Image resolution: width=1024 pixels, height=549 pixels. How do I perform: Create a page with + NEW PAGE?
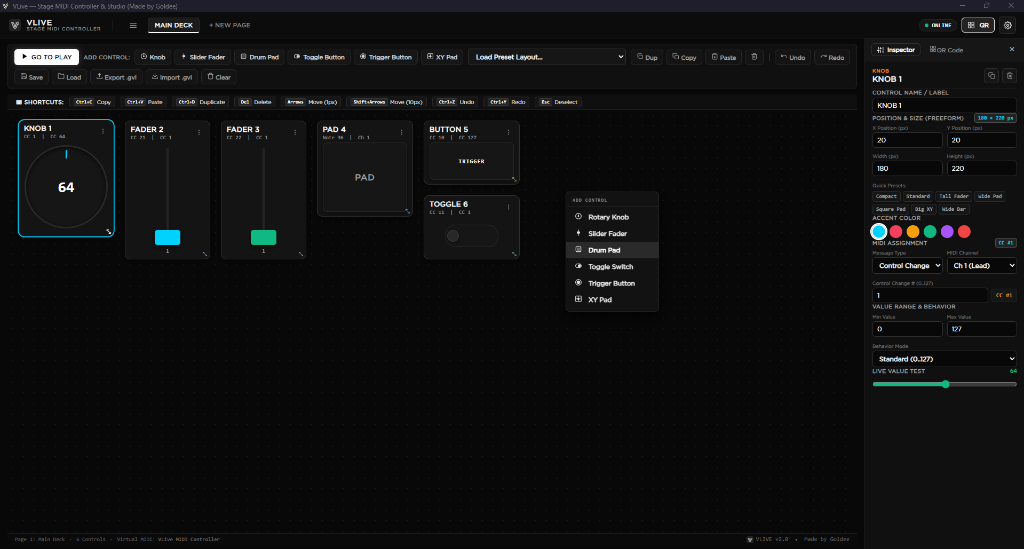click(230, 25)
